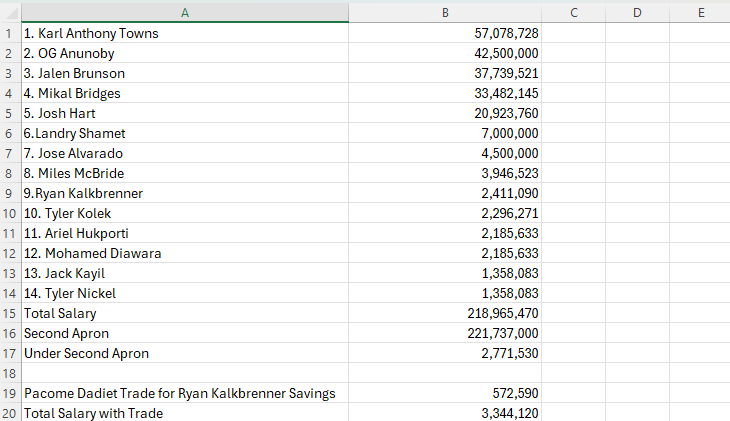Select salary value 2,296,271
Image resolution: width=730 pixels, height=421 pixels.
[x=445, y=213]
